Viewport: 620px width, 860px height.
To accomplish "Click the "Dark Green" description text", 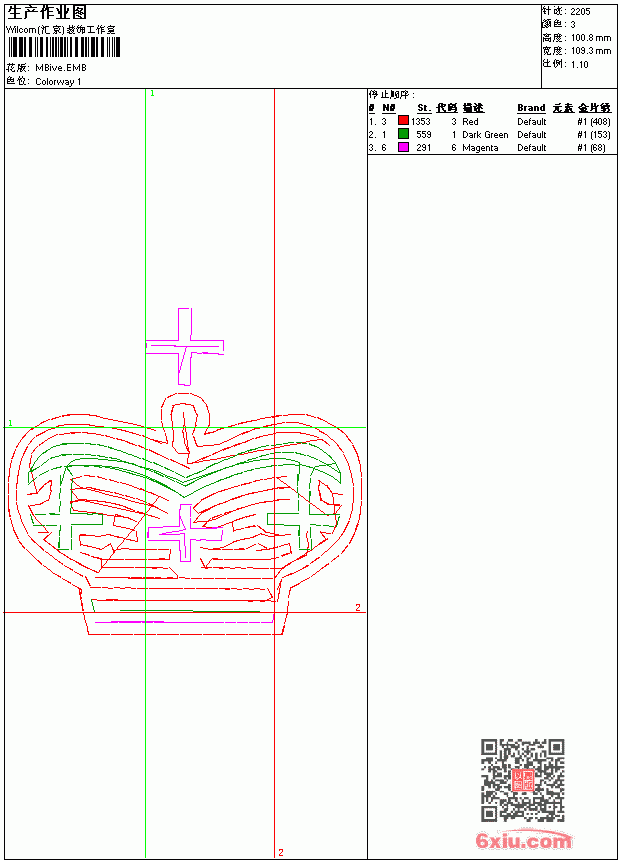I will 485,135.
